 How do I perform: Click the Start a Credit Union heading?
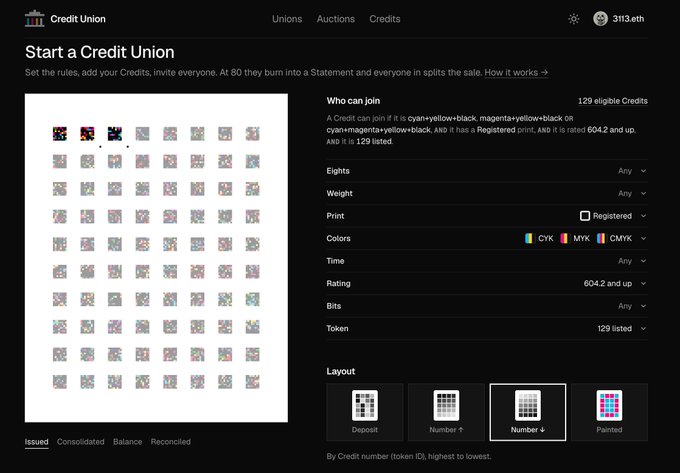tap(100, 52)
